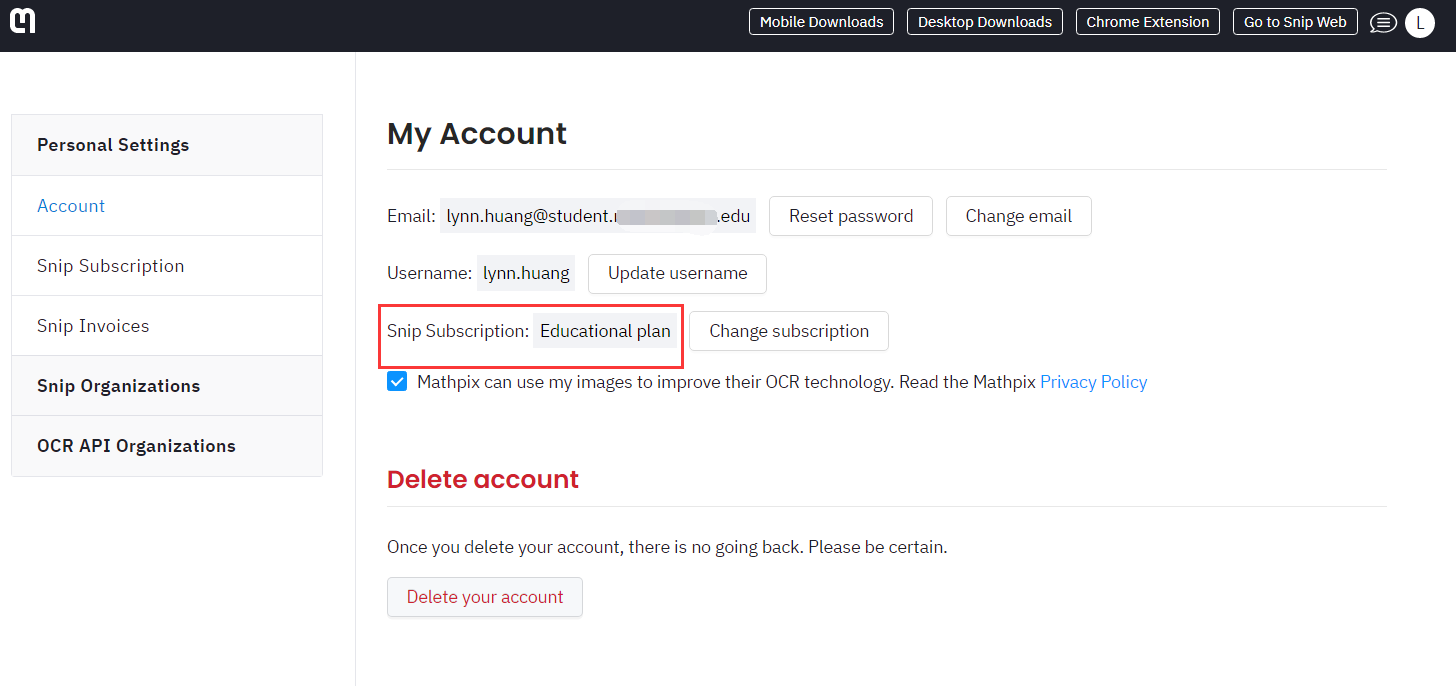The height and width of the screenshot is (686, 1456).
Task: Select Snip Invoices in the sidebar
Action: 167,326
